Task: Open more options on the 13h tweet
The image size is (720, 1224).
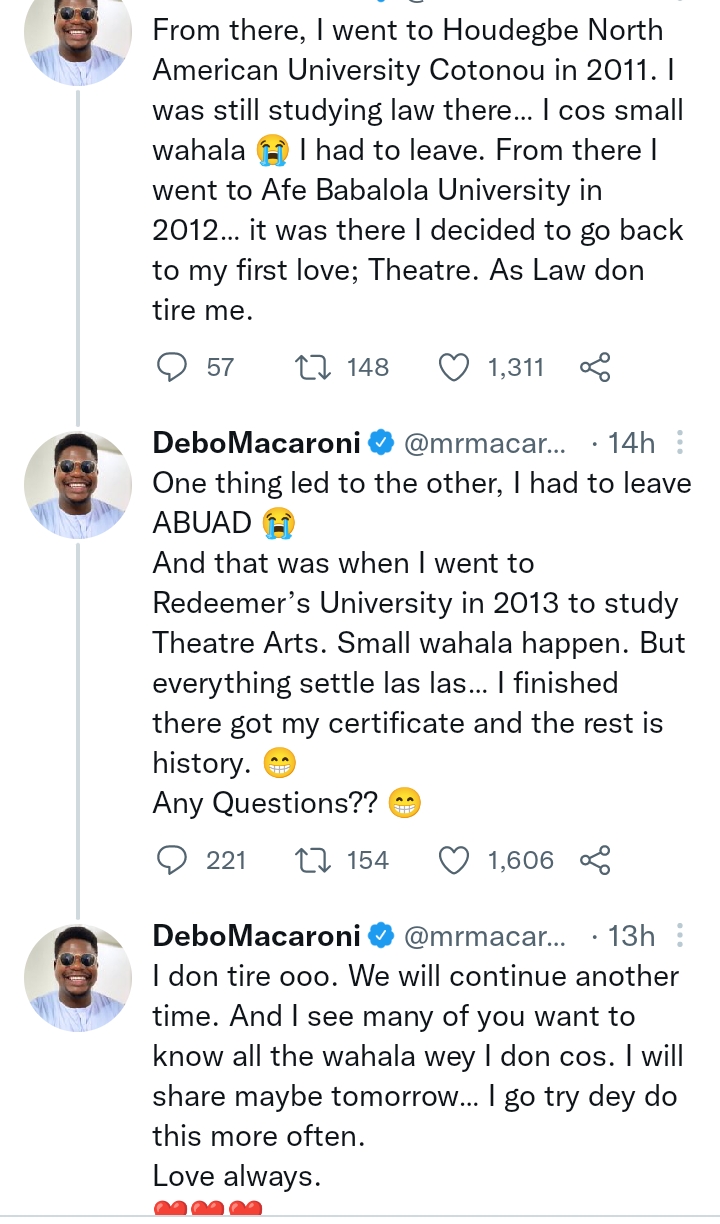Action: pos(681,935)
